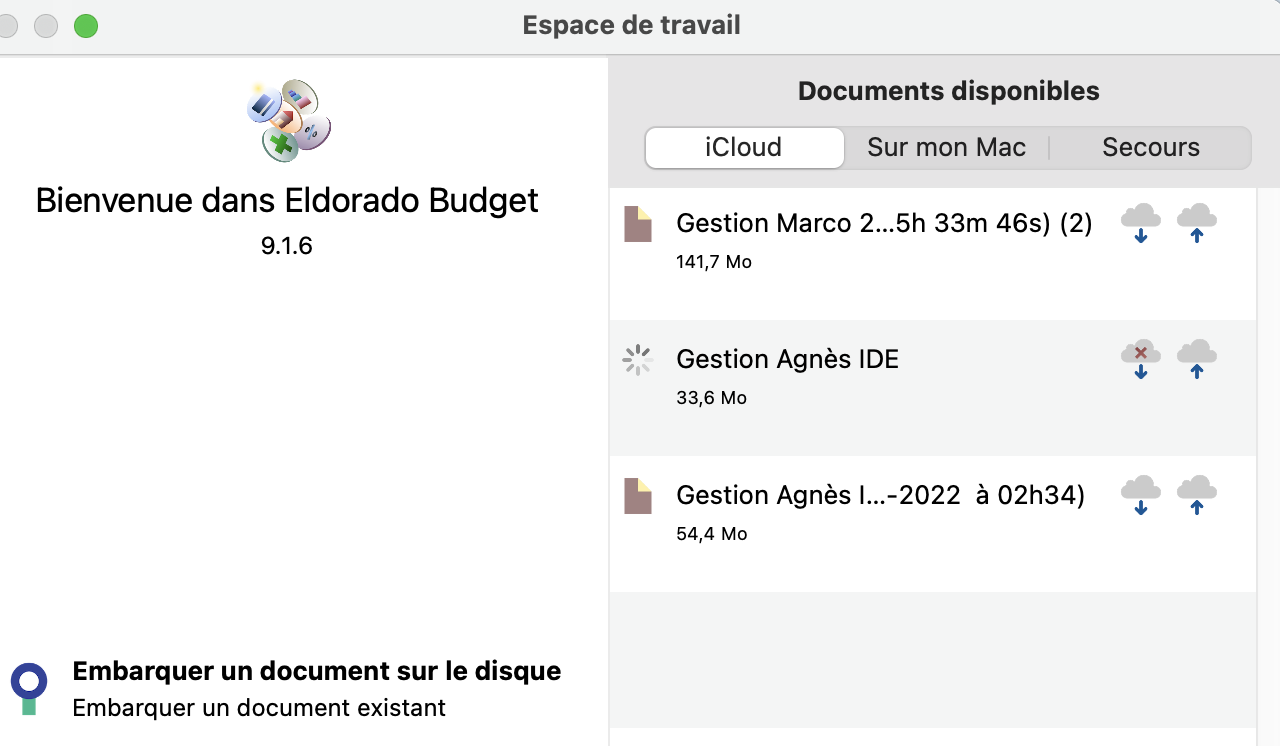Upload cloud icon for Gestion Agnès IDE
This screenshot has height=746, width=1280.
point(1197,359)
